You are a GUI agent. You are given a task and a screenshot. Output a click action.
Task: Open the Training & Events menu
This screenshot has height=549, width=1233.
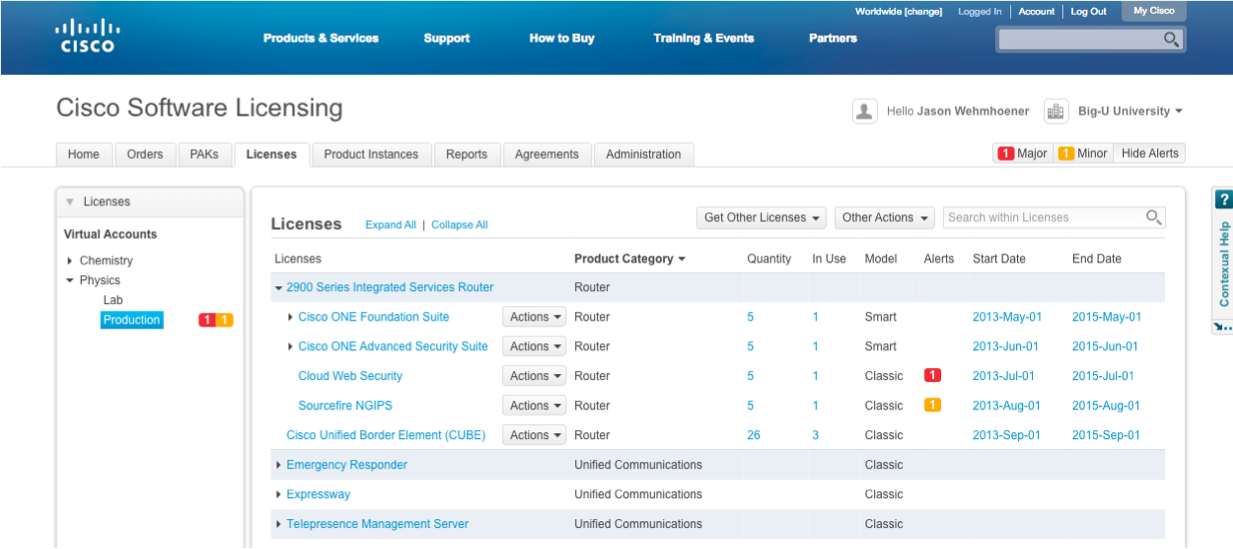click(x=704, y=38)
